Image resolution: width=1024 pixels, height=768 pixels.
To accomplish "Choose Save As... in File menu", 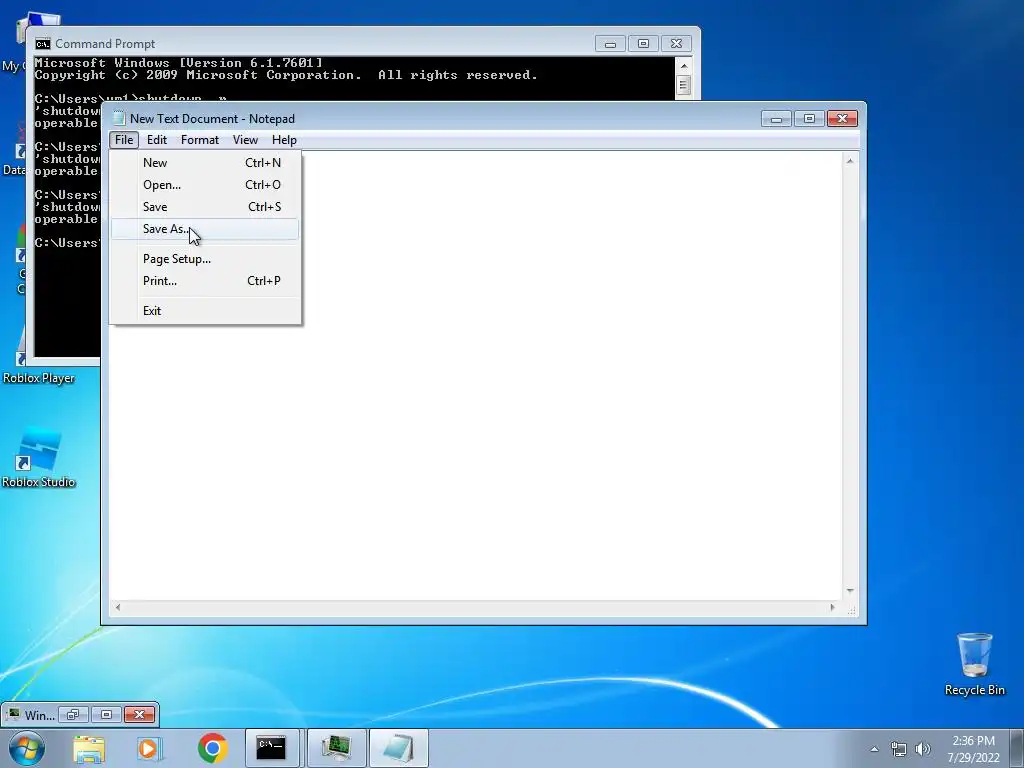I will [x=204, y=229].
